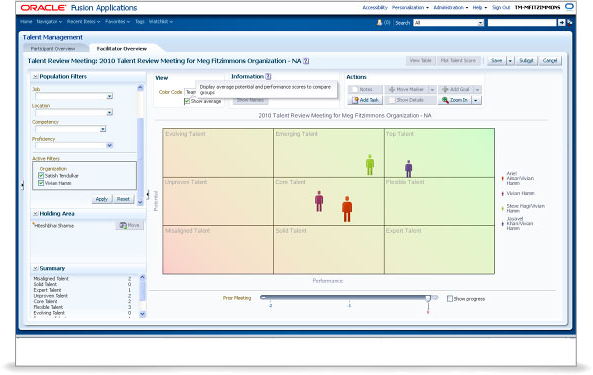593x375 pixels.
Task: Uncheck the Vivian Haren organization filter
Action: (x=41, y=183)
